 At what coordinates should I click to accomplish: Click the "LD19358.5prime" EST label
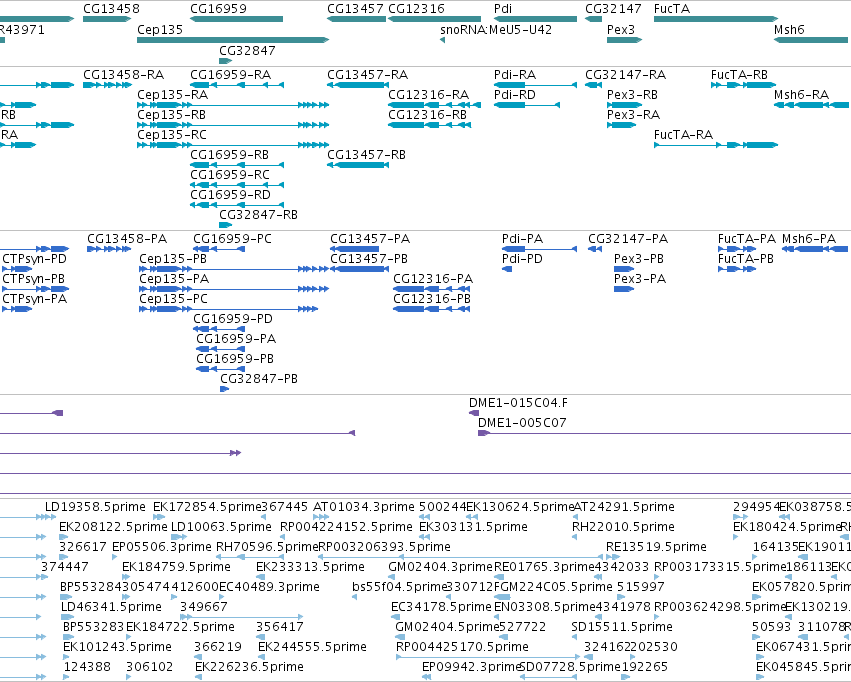click(95, 507)
